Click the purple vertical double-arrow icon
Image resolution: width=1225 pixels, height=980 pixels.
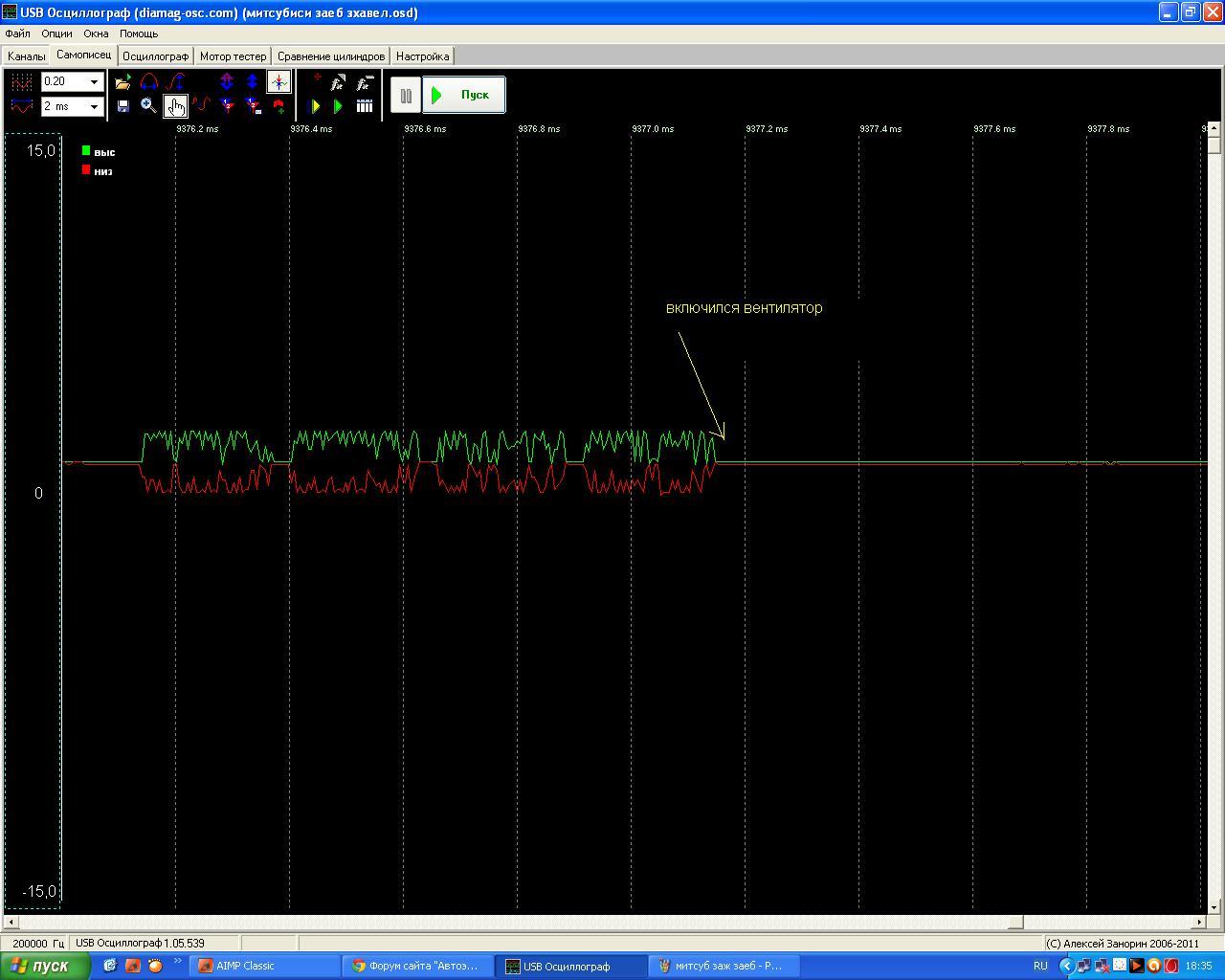(227, 82)
